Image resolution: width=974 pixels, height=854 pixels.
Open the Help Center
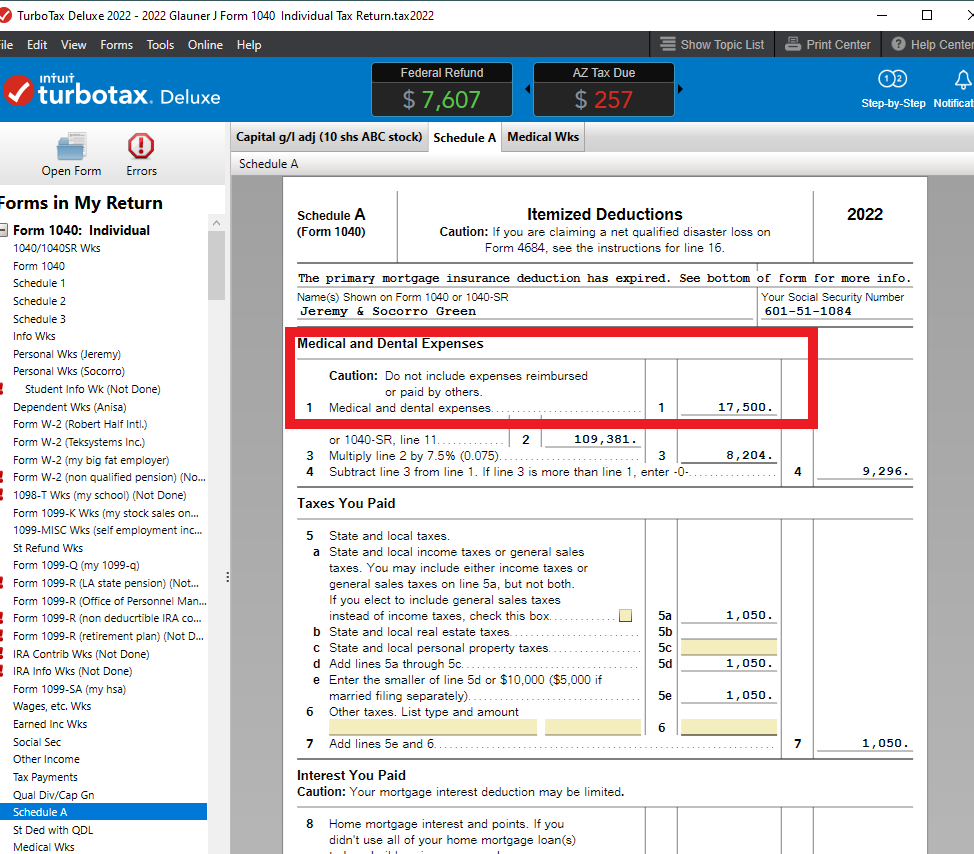pos(932,45)
